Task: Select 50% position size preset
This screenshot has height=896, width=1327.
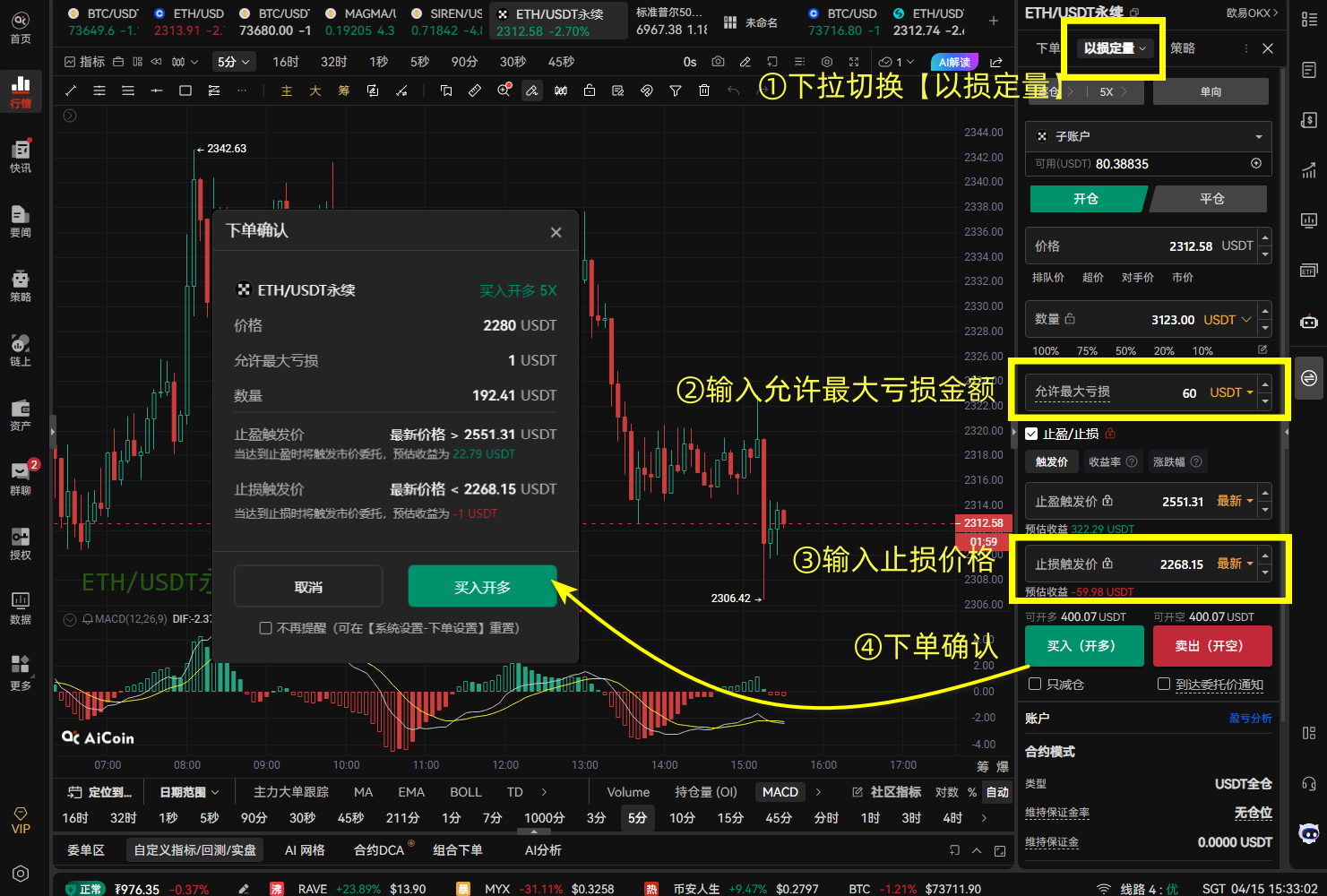Action: click(x=1126, y=350)
